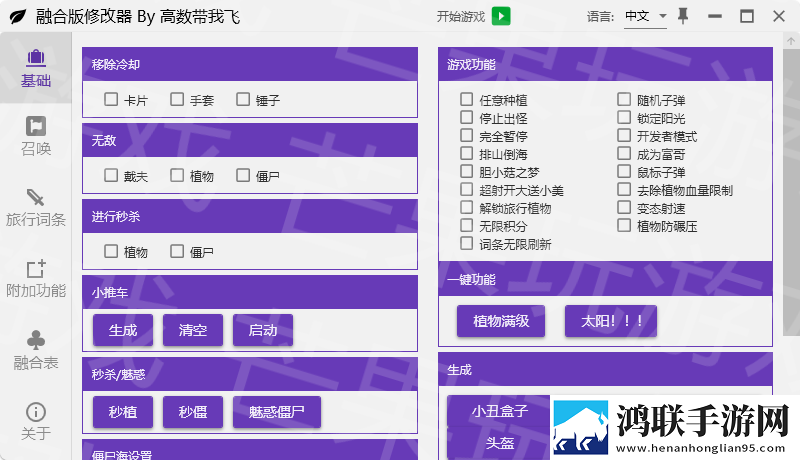Image resolution: width=800 pixels, height=460 pixels.
Task: Check 僵尸 under 进行秒杀
Action: (x=177, y=251)
